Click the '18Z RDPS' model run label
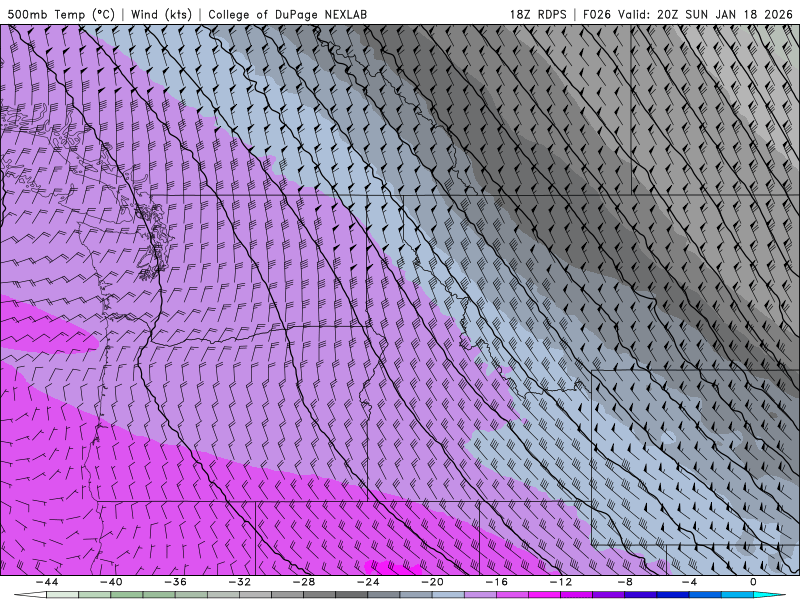Image resolution: width=800 pixels, height=600 pixels. (538, 14)
